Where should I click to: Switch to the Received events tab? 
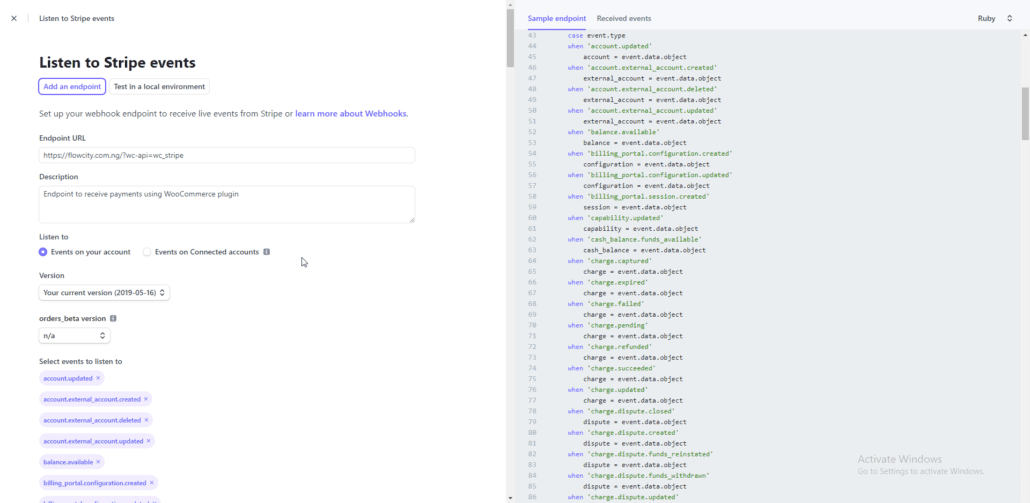(x=623, y=18)
